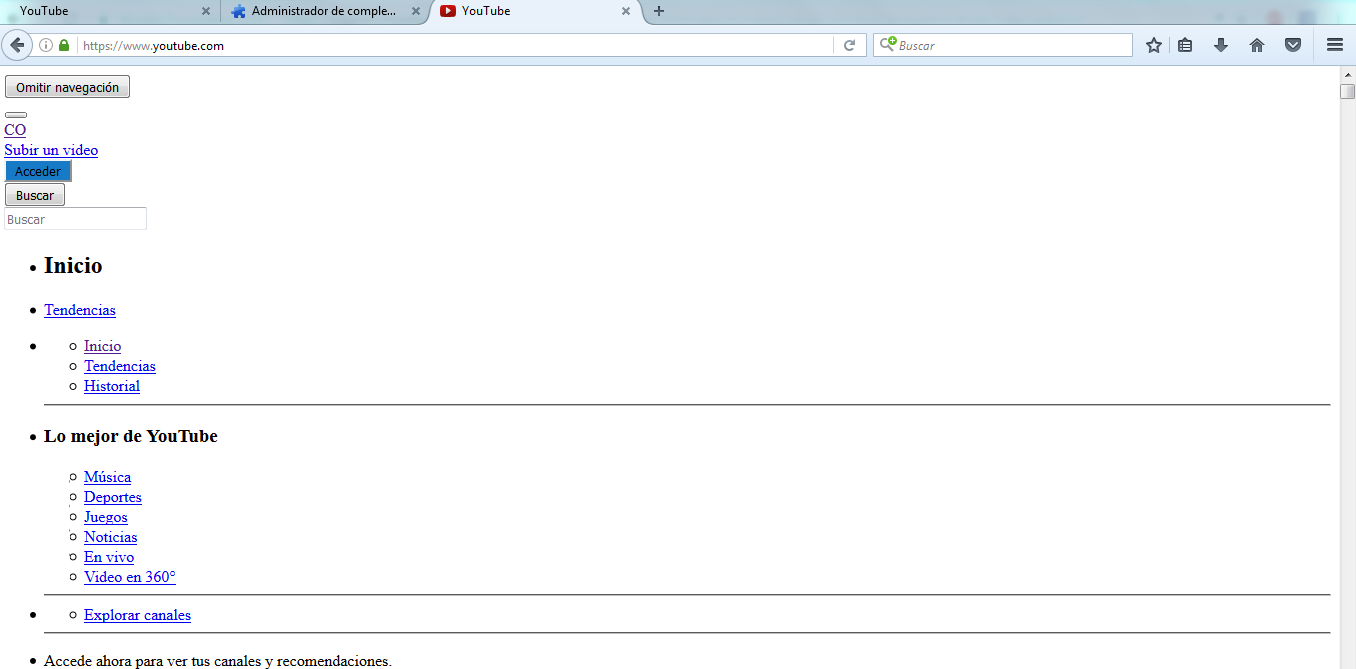
Task: Go back with the browser back arrow
Action: tap(17, 45)
